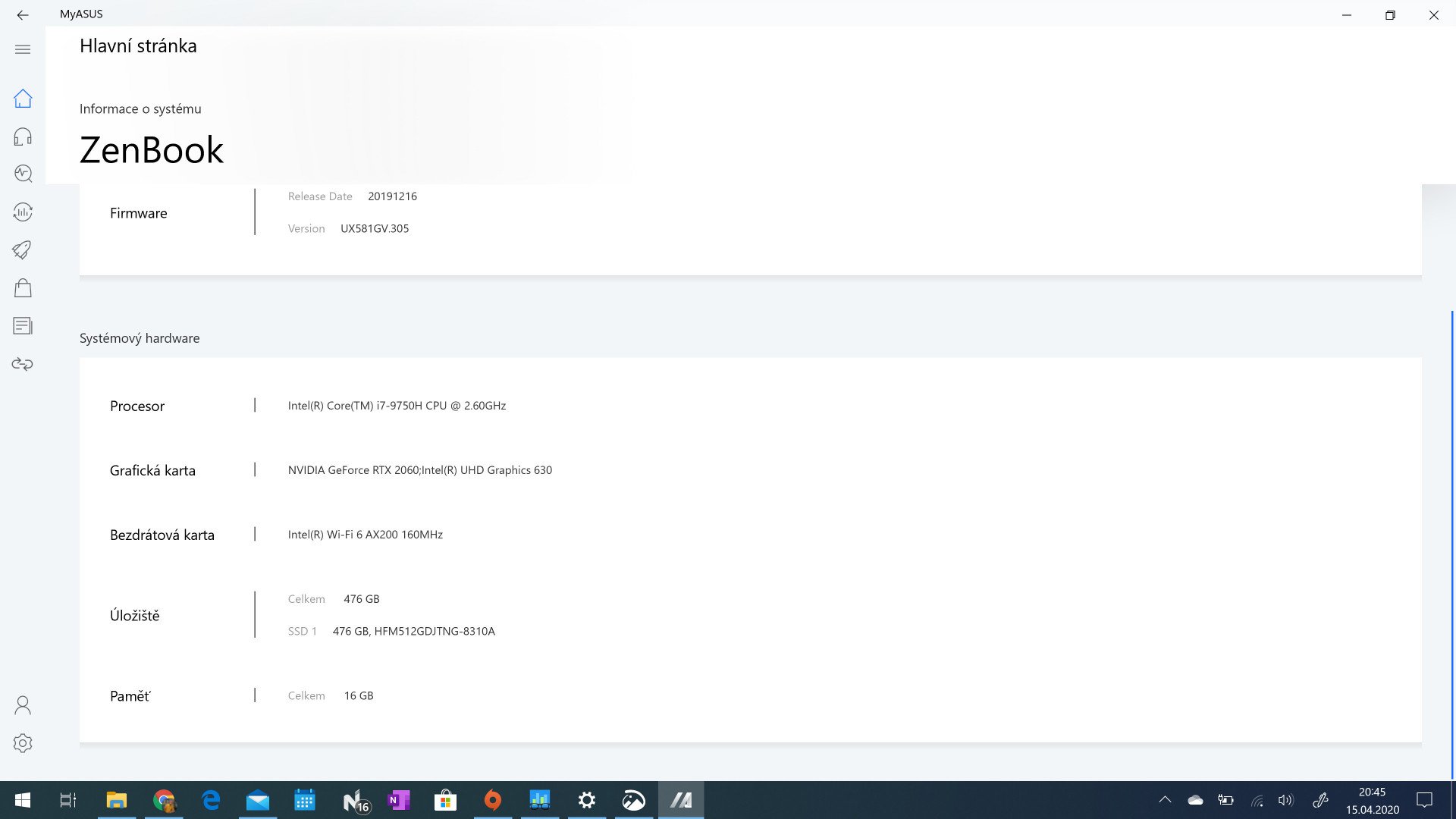Launch Microsoft Edge from taskbar
1456x819 pixels.
click(211, 800)
